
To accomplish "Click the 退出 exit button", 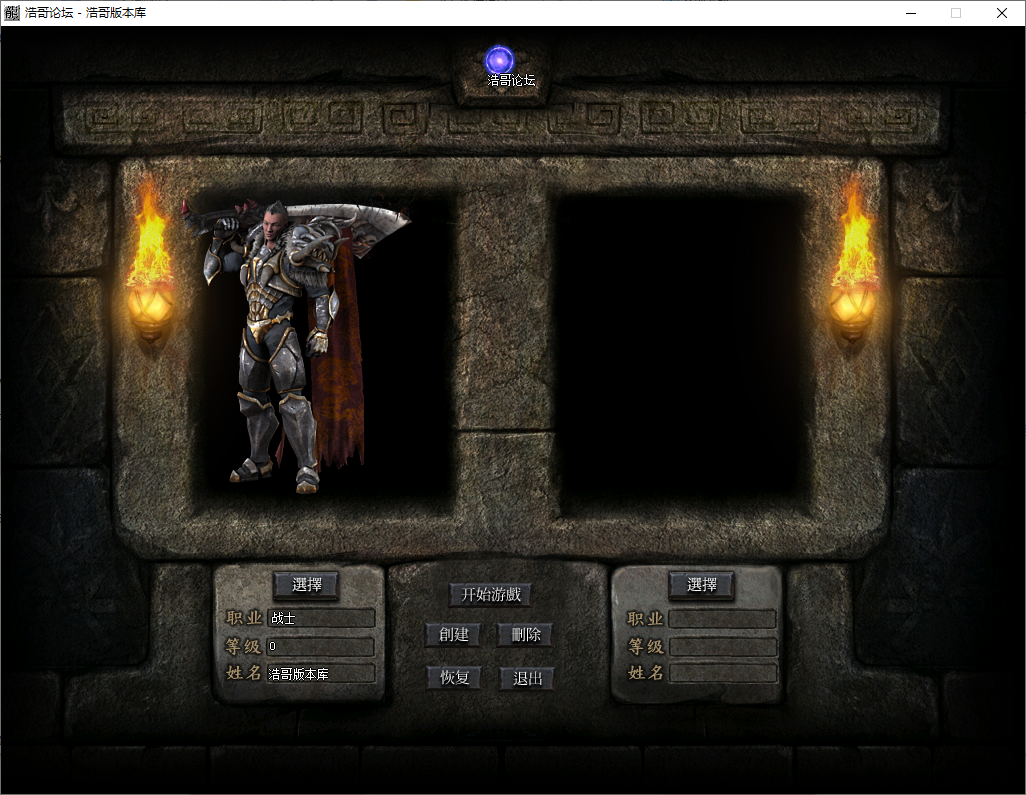I will (527, 678).
